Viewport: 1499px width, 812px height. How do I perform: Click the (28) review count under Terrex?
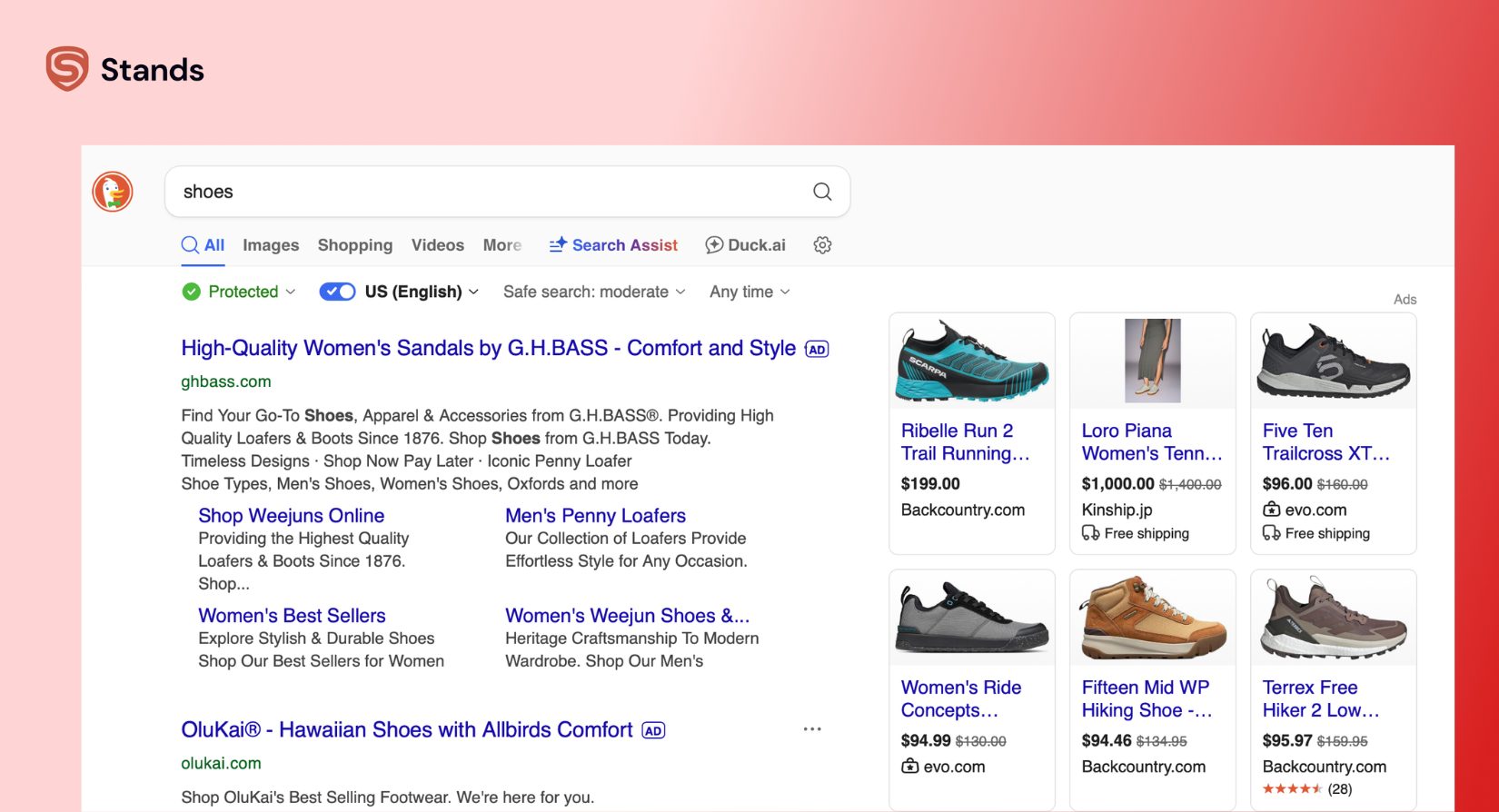[1340, 789]
